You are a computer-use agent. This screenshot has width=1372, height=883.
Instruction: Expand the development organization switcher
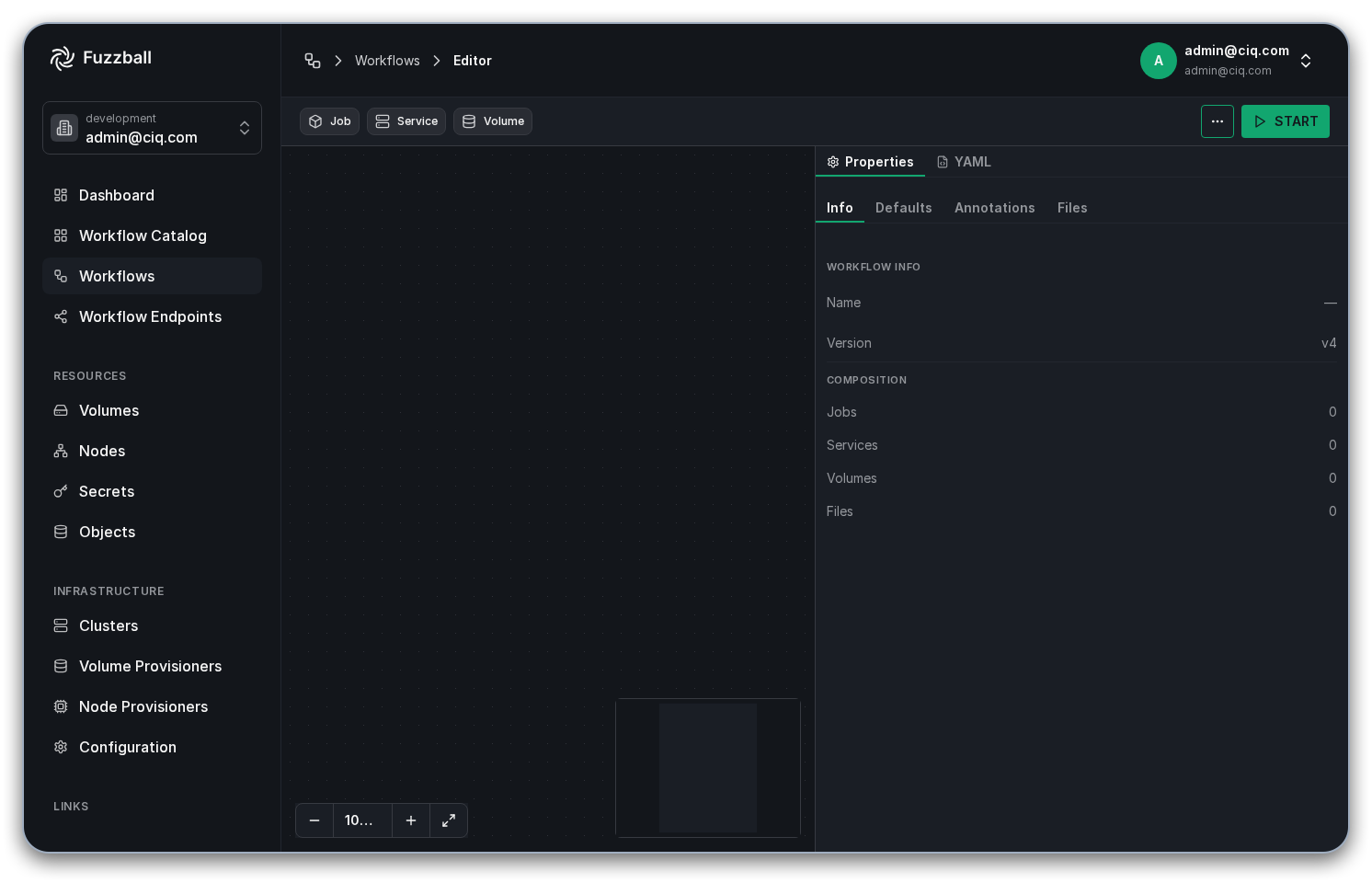pos(152,128)
